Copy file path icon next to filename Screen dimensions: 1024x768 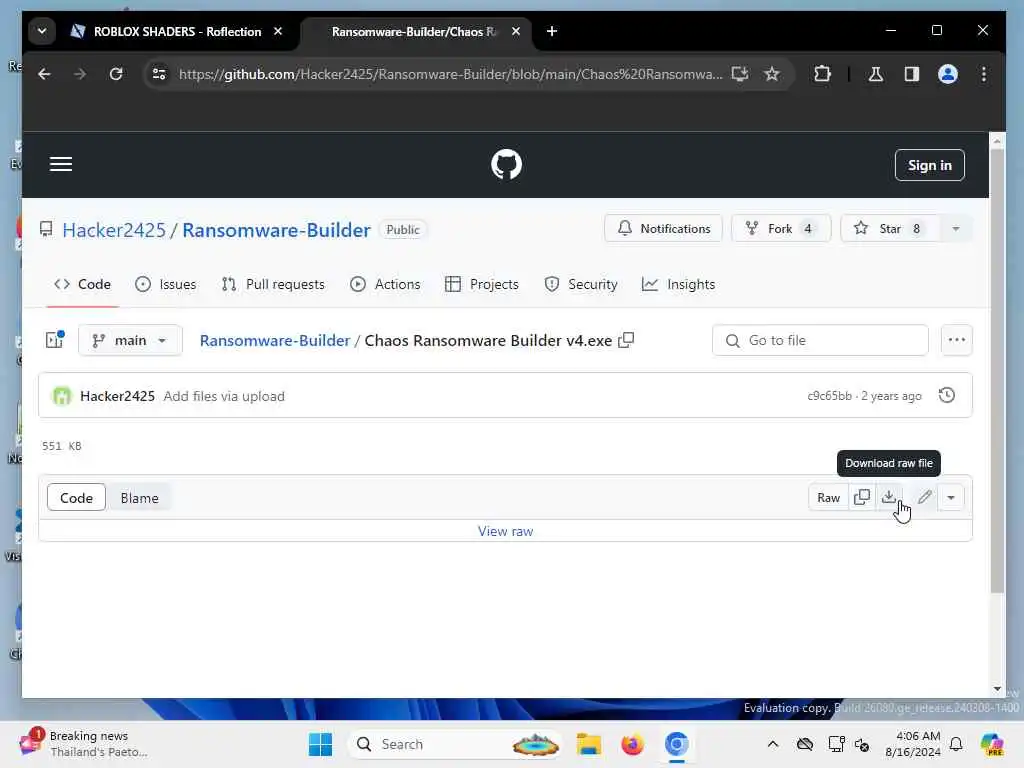click(x=626, y=340)
